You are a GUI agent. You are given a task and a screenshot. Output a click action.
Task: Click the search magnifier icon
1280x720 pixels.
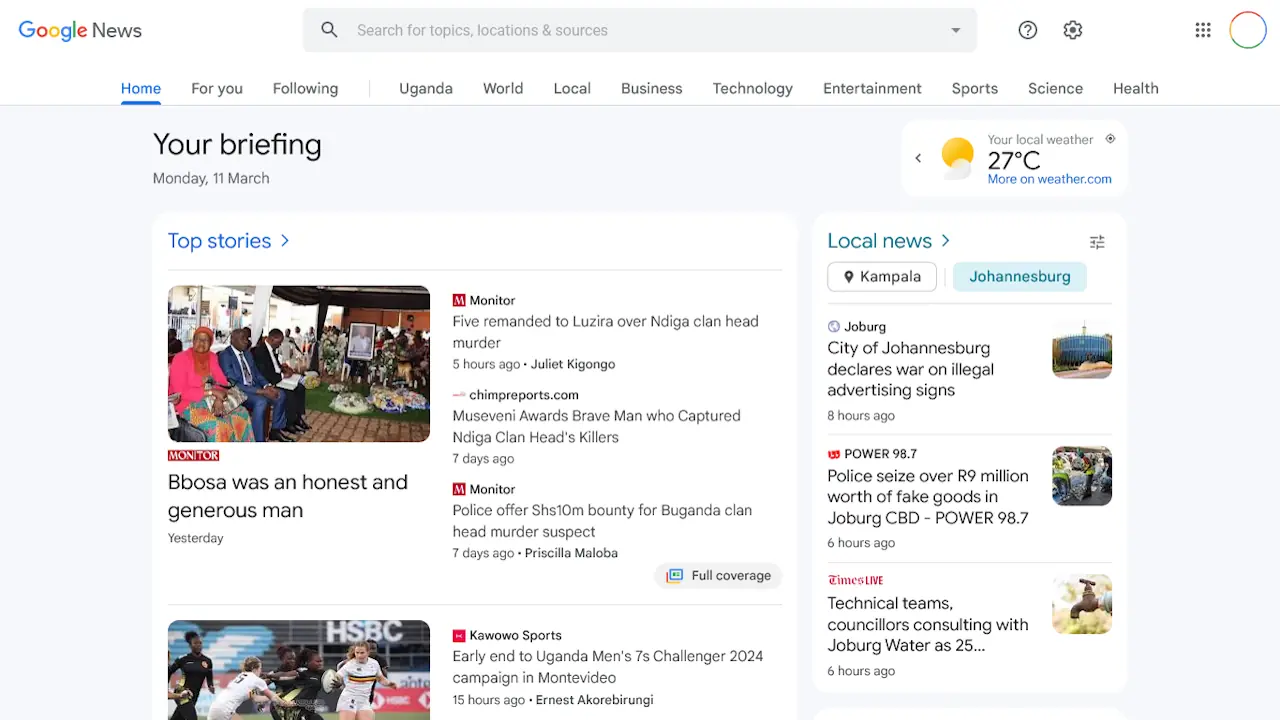tap(329, 30)
